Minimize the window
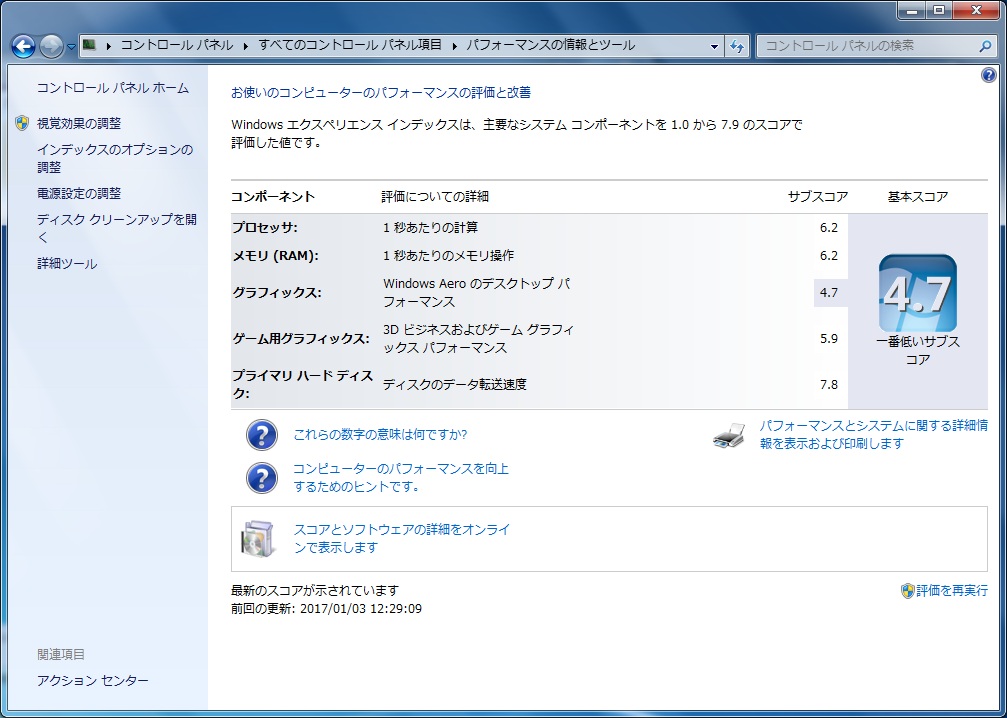Viewport: 1007px width, 718px height. (x=913, y=11)
